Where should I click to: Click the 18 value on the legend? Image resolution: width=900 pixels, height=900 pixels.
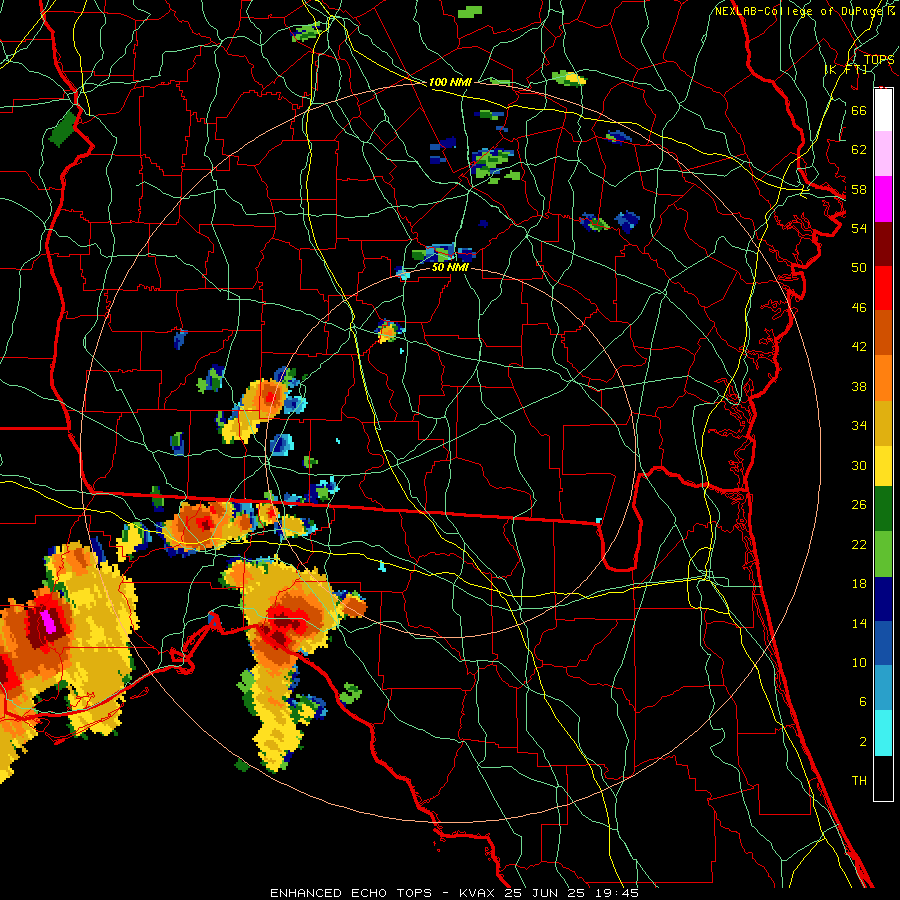(x=859, y=584)
